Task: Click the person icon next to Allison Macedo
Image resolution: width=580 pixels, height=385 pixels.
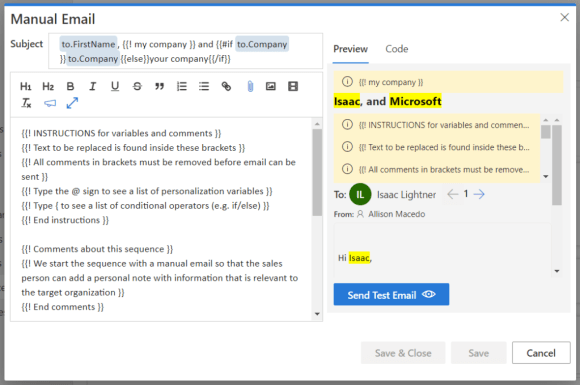Action: coord(360,214)
